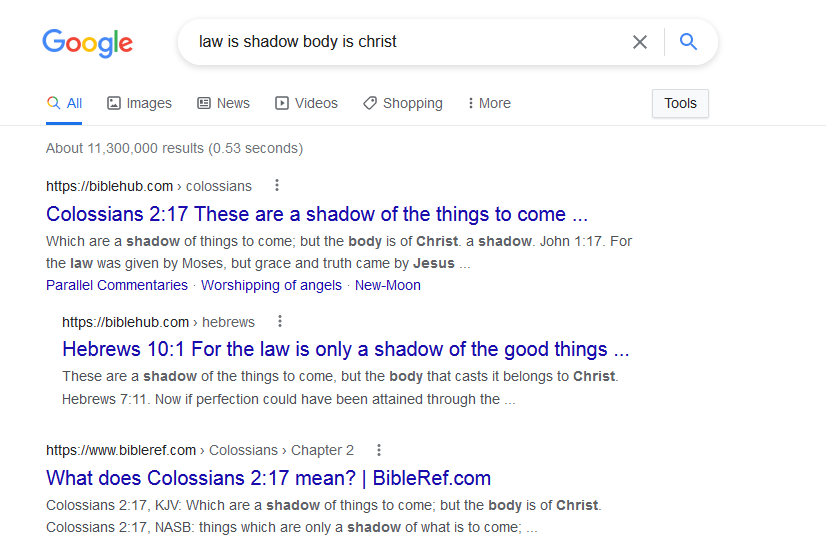This screenshot has width=826, height=546.
Task: Open options menu for biblehub colossians result
Action: (x=277, y=185)
